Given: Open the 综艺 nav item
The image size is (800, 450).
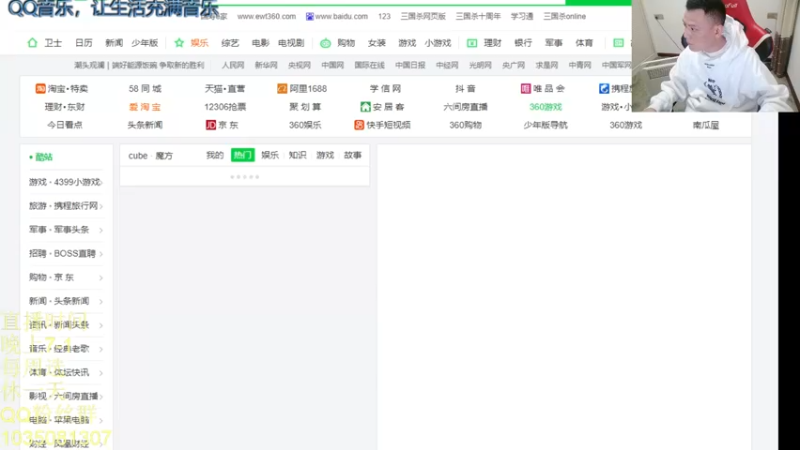Looking at the screenshot, I should pos(230,43).
